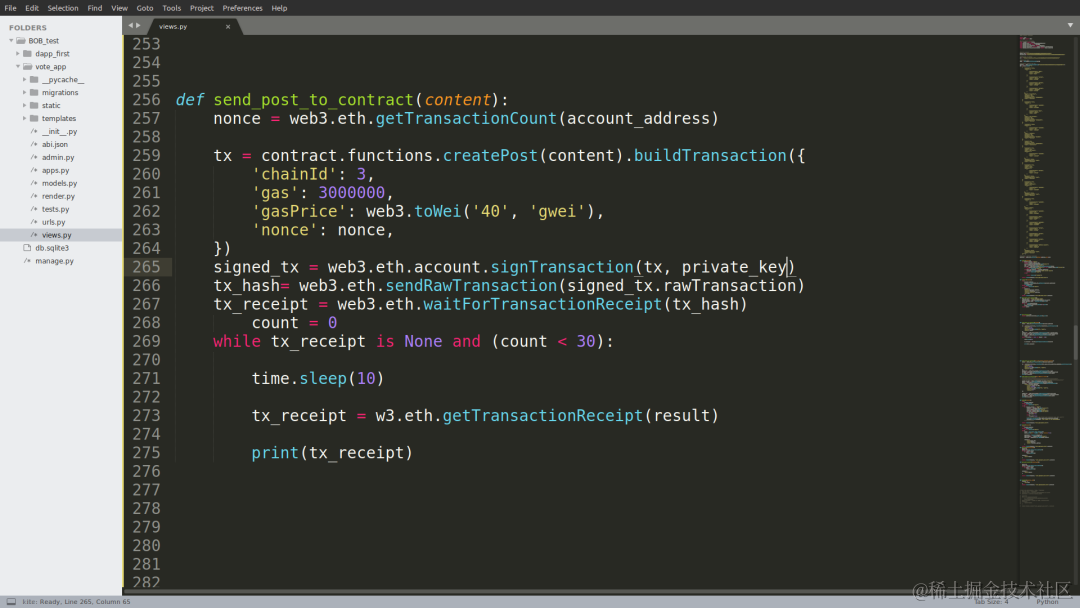The image size is (1080, 608).
Task: Open urls.py in the sidebar
Action: pyautogui.click(x=53, y=222)
